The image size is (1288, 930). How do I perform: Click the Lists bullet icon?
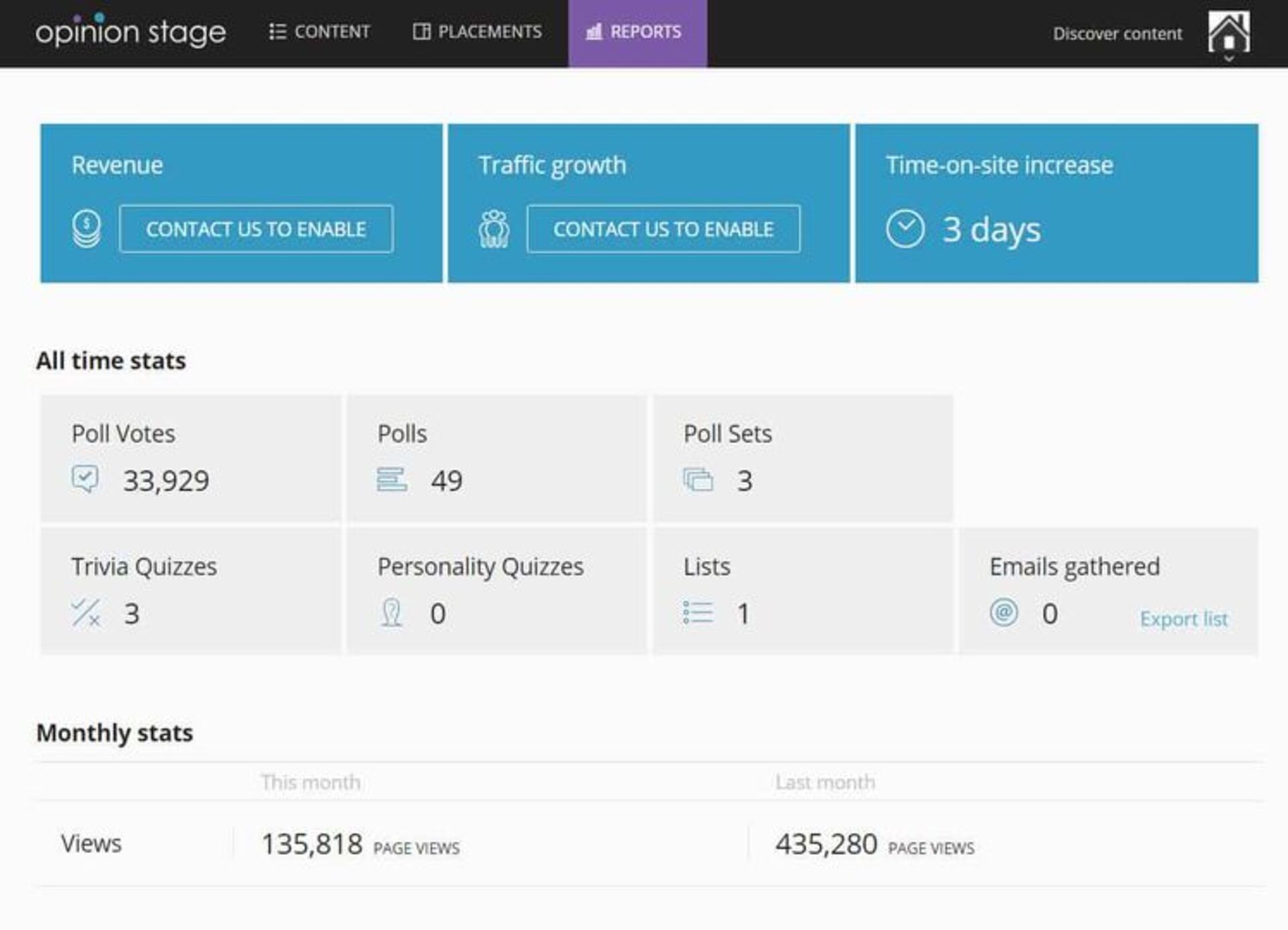click(x=698, y=612)
